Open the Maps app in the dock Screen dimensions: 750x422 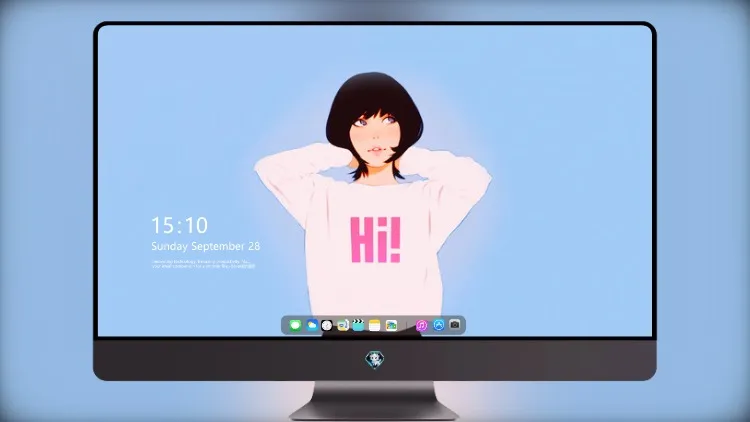coord(343,325)
